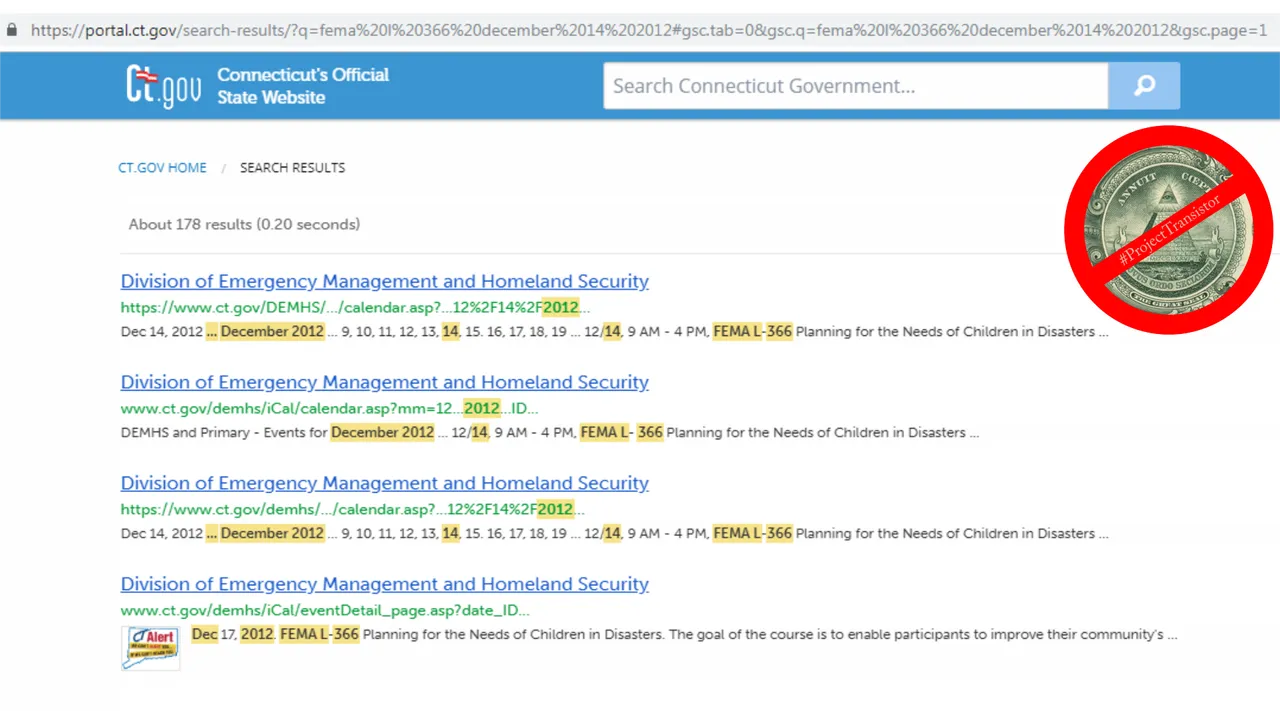Open first Division of Emergency Management result
This screenshot has height=720, width=1280.
(385, 281)
